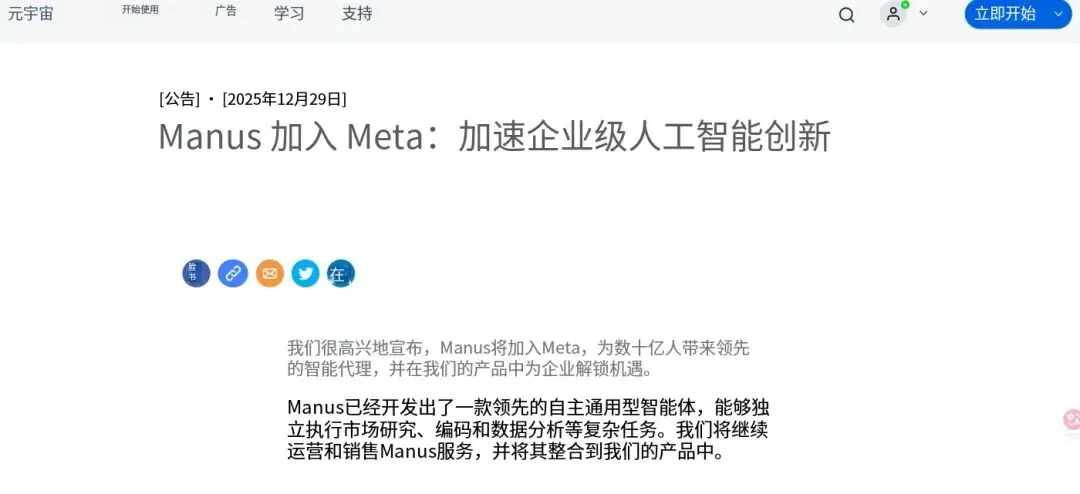Expand the arrow inside the 立即开始 button
The image size is (1080, 494).
[1058, 14]
